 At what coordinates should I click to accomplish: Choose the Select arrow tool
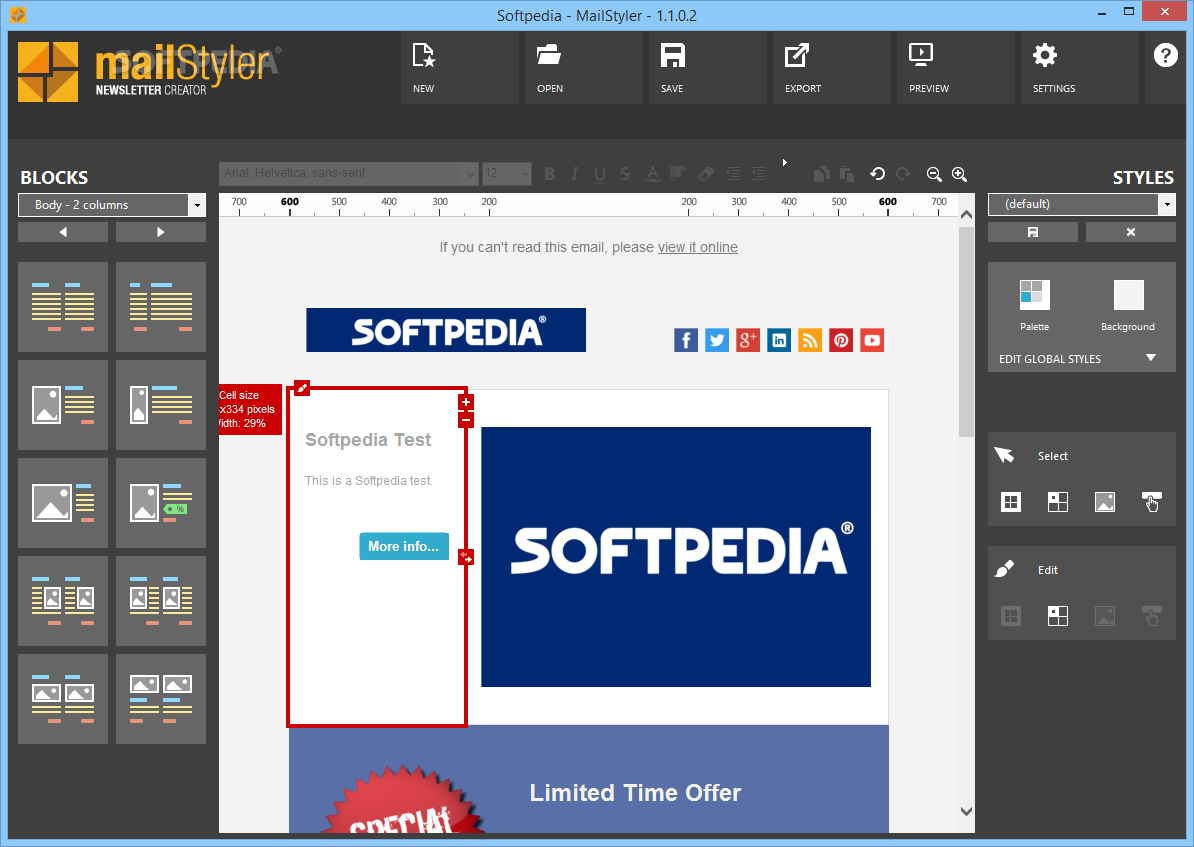click(1004, 455)
